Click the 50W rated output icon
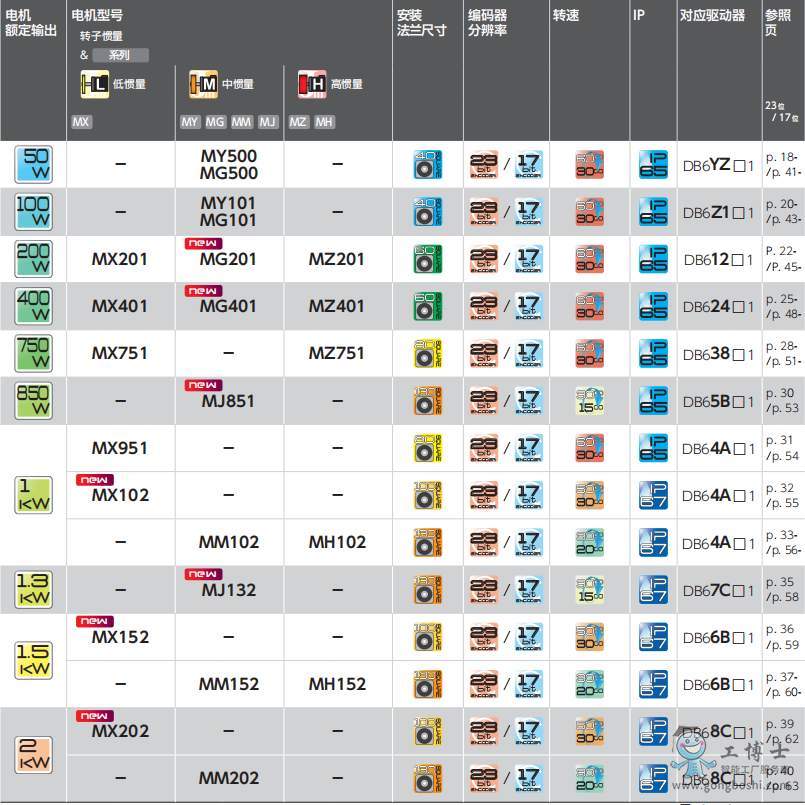 coord(34,164)
